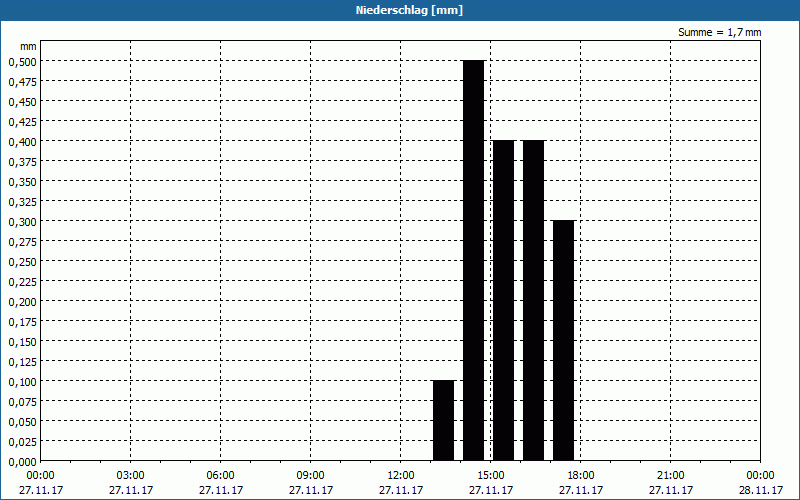Click the 00:00 28.11.17 time label

761,483
